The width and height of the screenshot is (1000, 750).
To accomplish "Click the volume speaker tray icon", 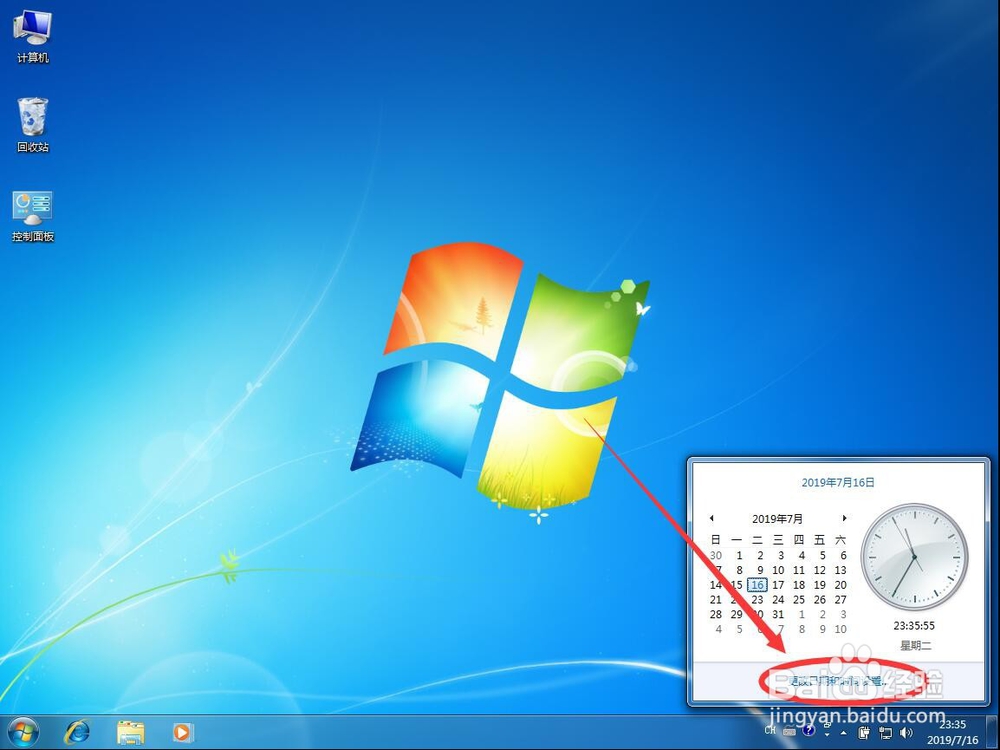I will pos(906,732).
